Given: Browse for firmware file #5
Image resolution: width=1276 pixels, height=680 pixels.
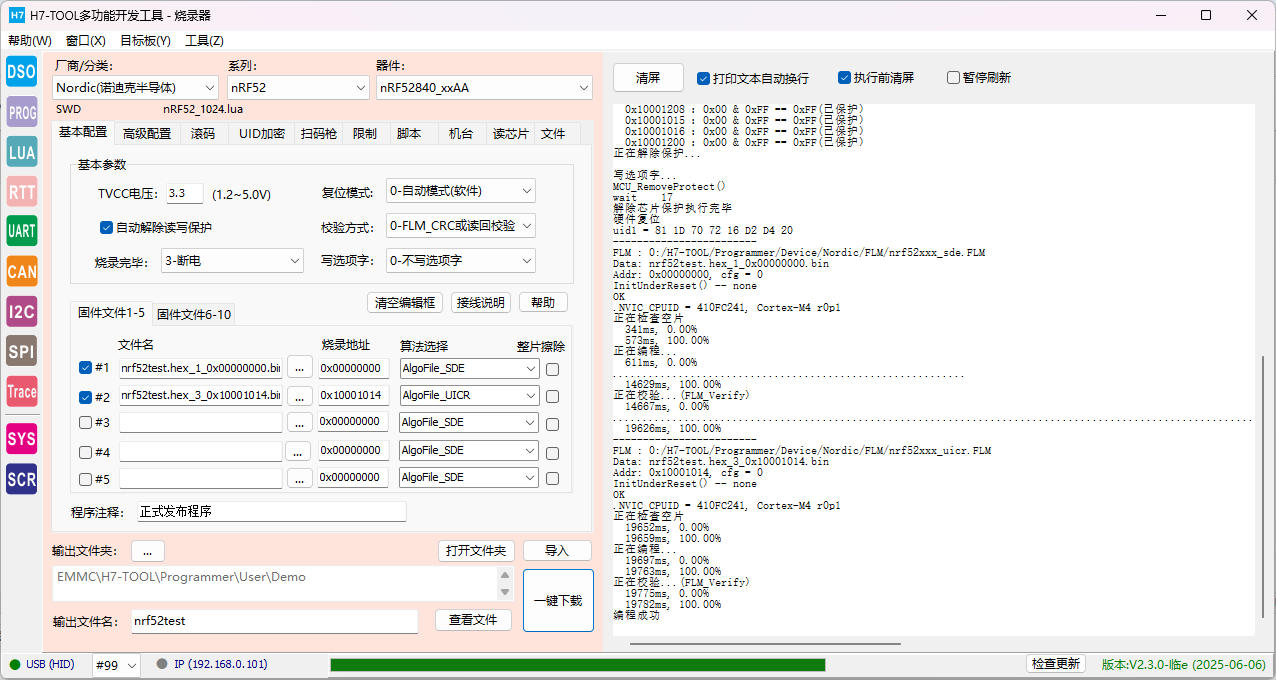Looking at the screenshot, I should pos(299,478).
